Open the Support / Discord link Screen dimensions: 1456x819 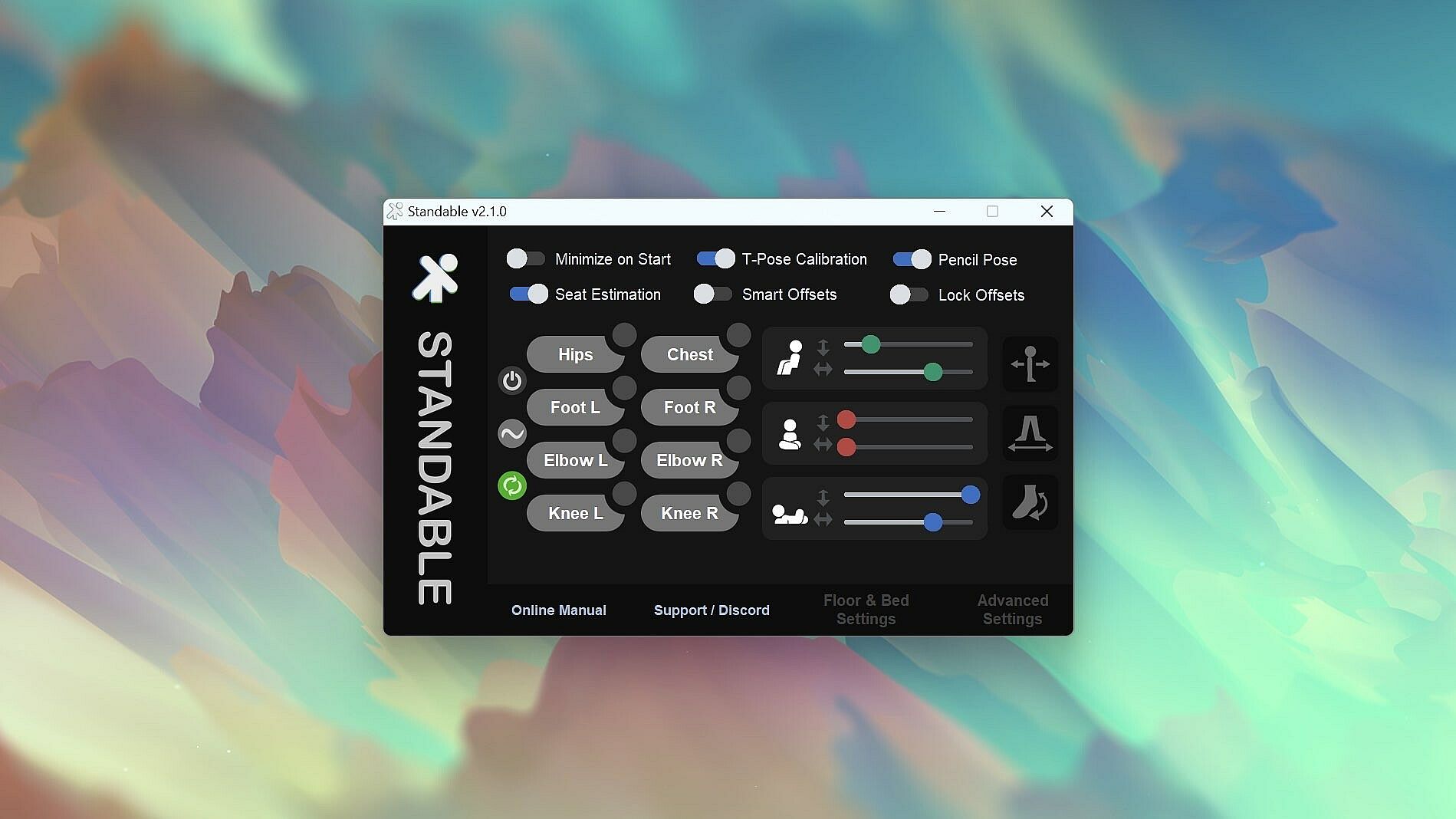pos(712,610)
